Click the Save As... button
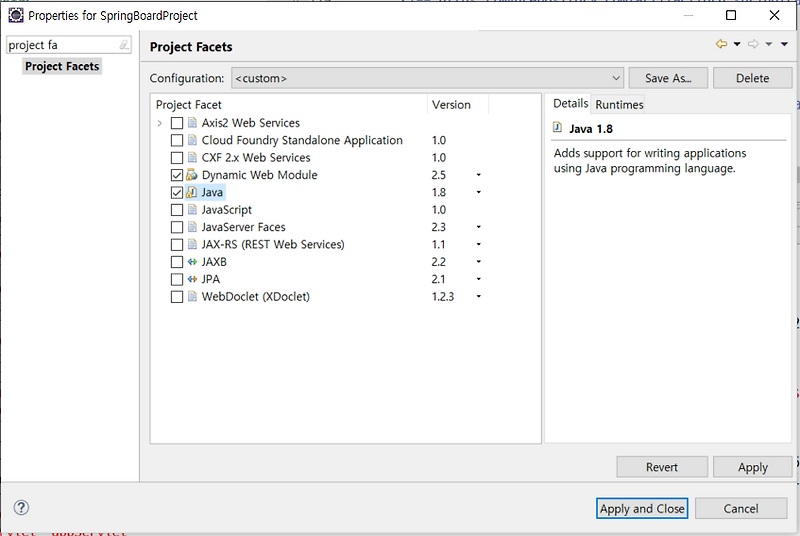Screen dimensions: 800x536 pos(669,78)
